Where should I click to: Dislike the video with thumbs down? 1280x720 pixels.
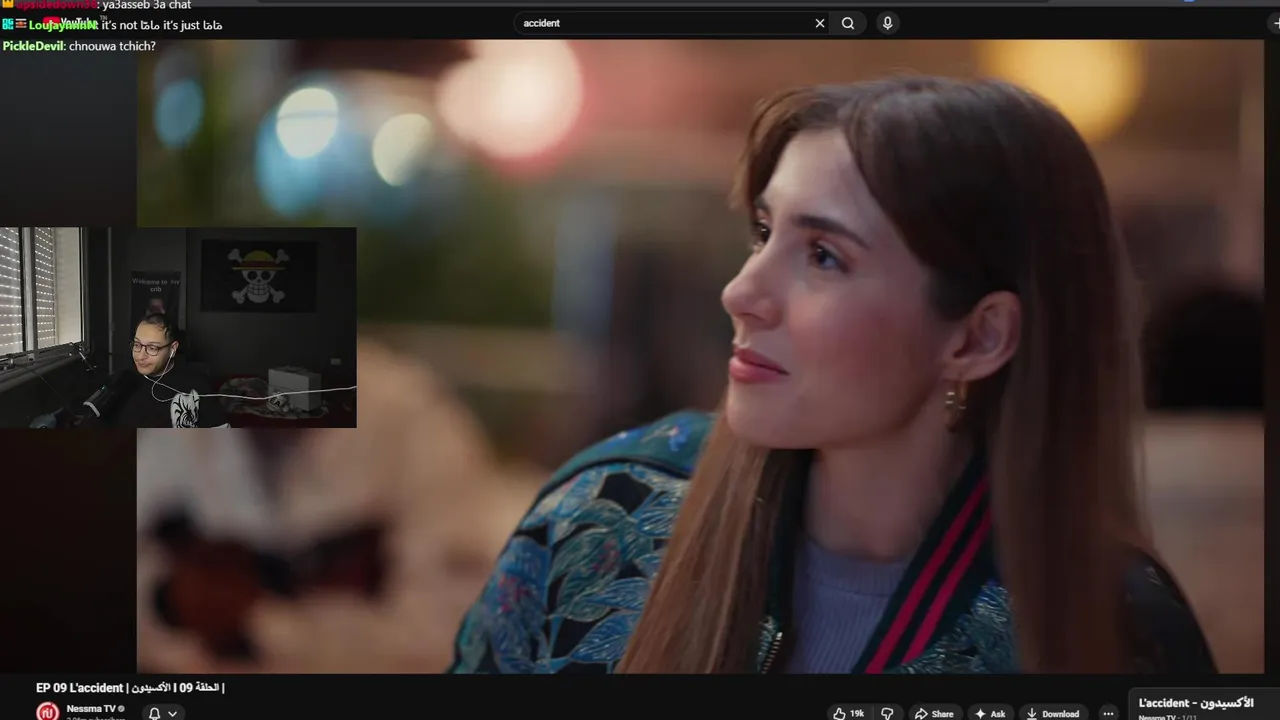886,713
